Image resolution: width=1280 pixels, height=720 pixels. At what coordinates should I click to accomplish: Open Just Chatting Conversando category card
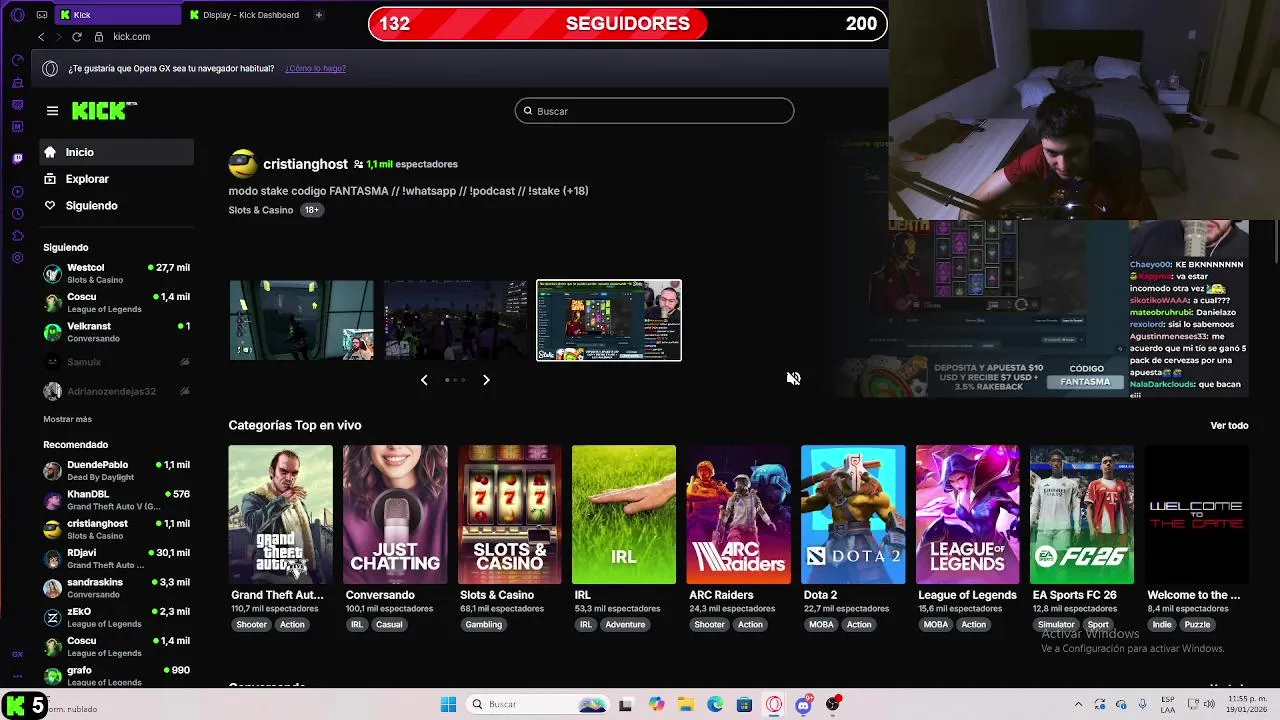(x=395, y=514)
